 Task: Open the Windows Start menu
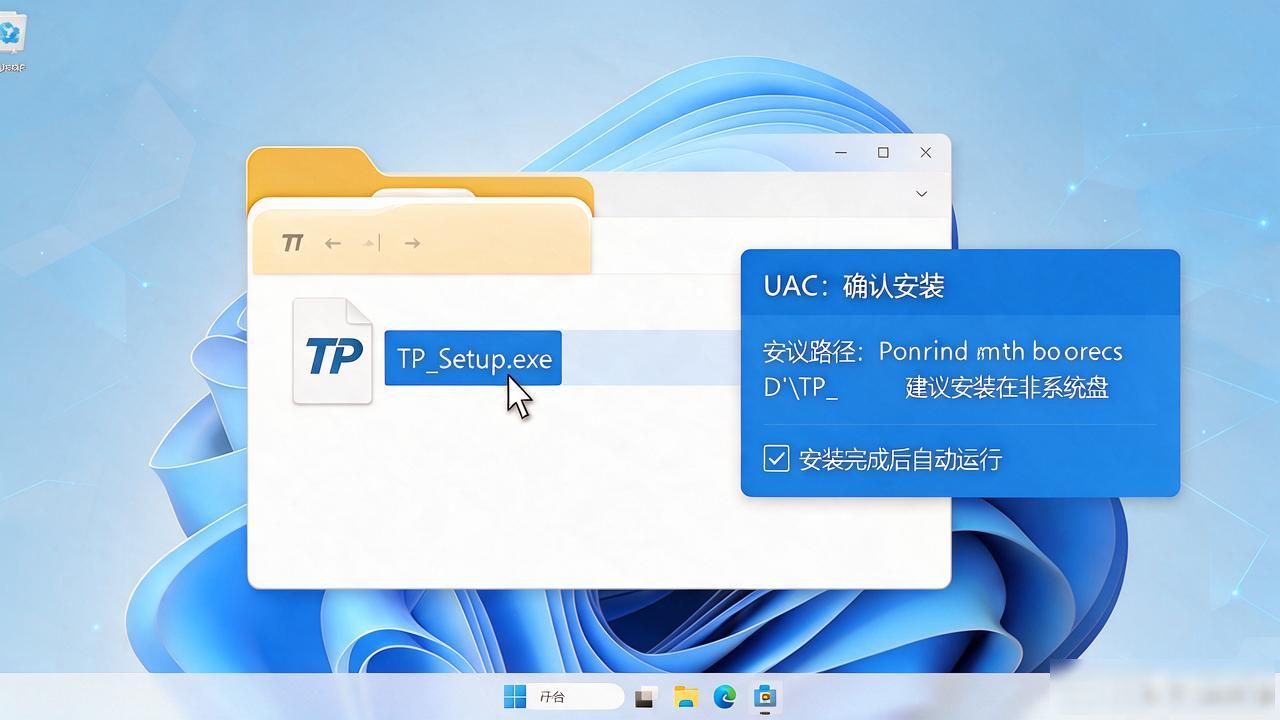click(515, 697)
